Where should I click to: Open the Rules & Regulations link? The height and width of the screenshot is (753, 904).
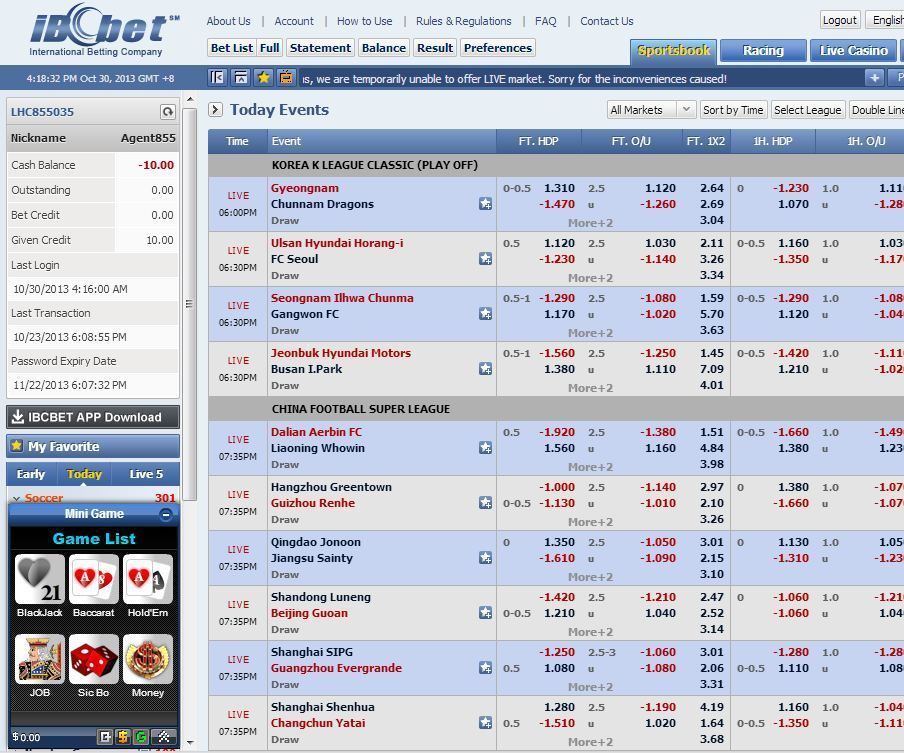pos(464,21)
